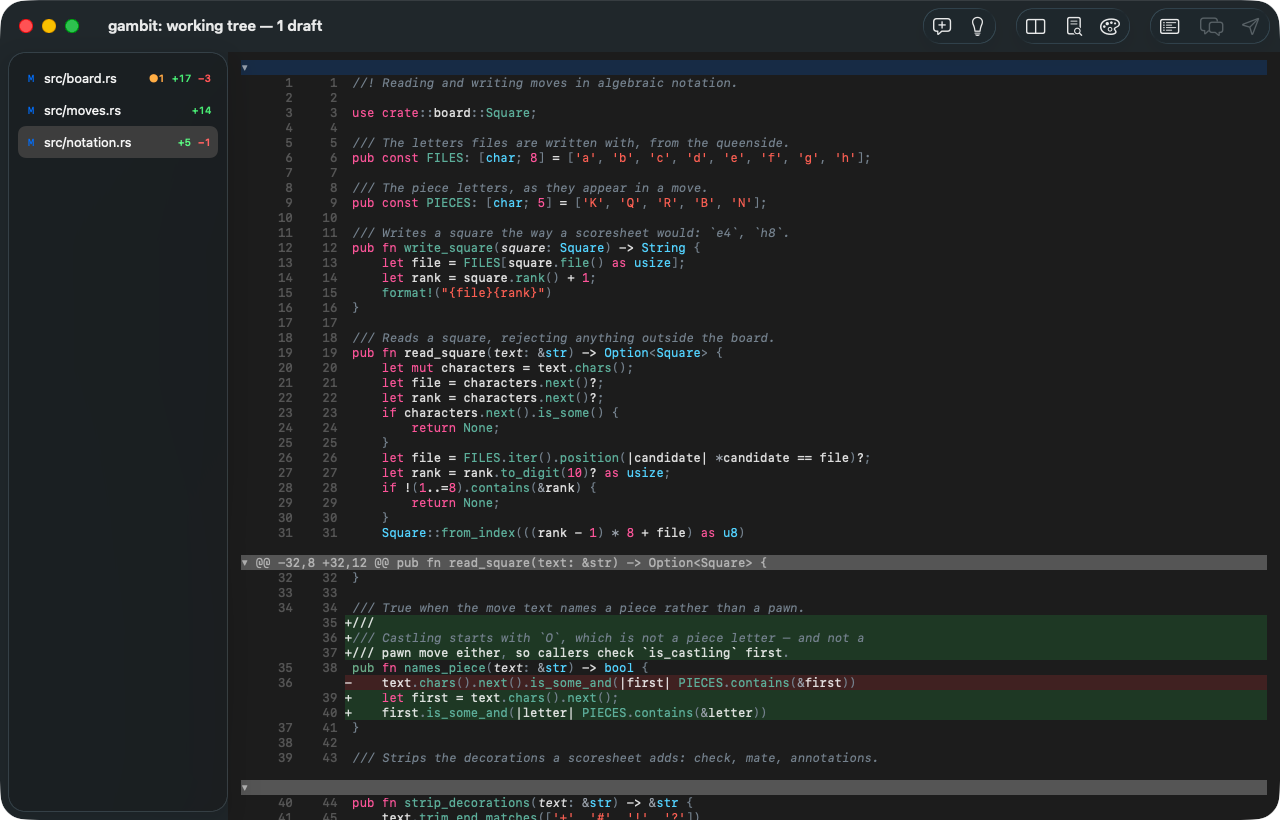Click the "let rank = square.rank() + 1;" line
Viewport: 1280px width, 820px height.
489,278
